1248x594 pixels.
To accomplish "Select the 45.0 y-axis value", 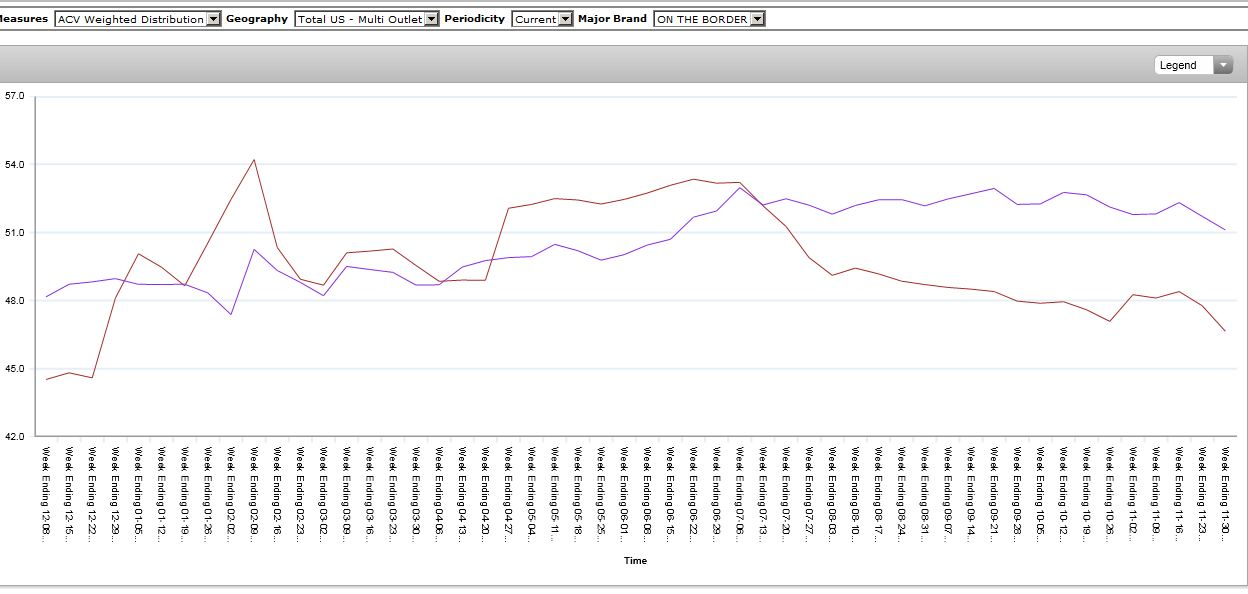I will 15,369.
